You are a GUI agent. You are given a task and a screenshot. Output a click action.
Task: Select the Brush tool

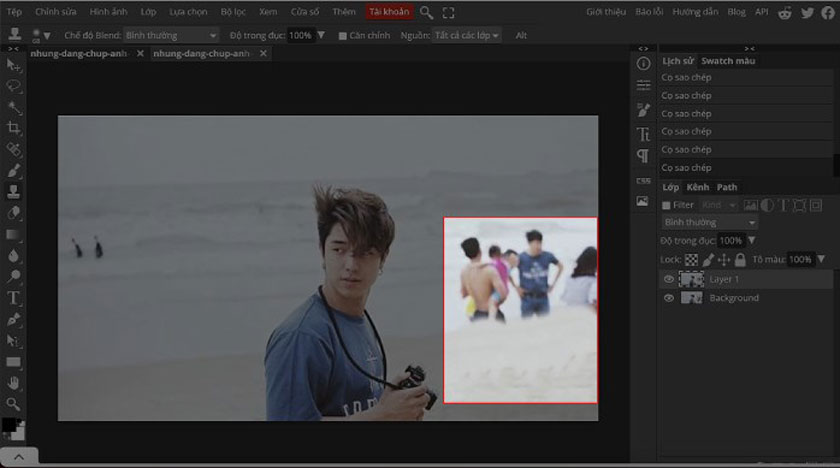pyautogui.click(x=13, y=171)
